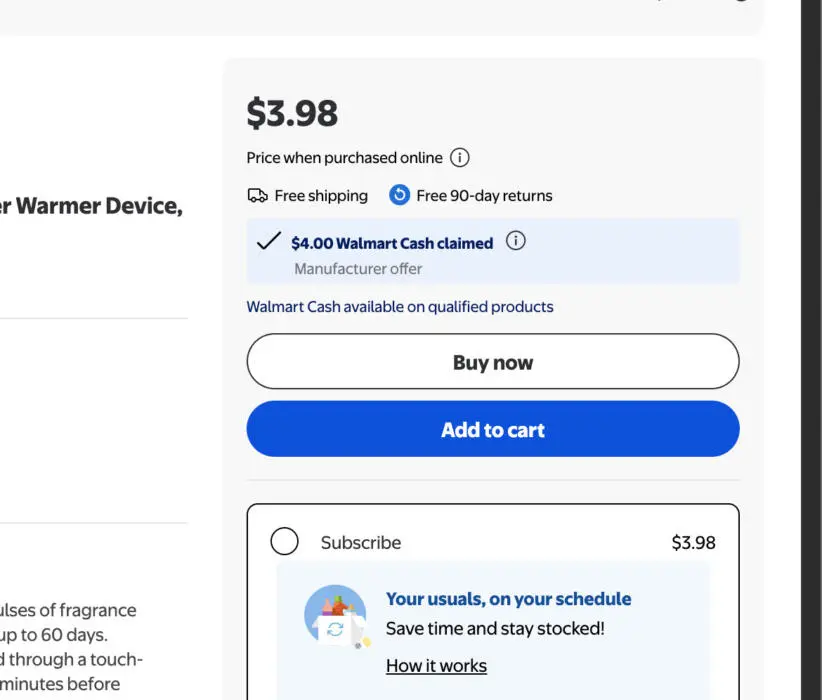Select the Subscribe radio button

point(285,541)
